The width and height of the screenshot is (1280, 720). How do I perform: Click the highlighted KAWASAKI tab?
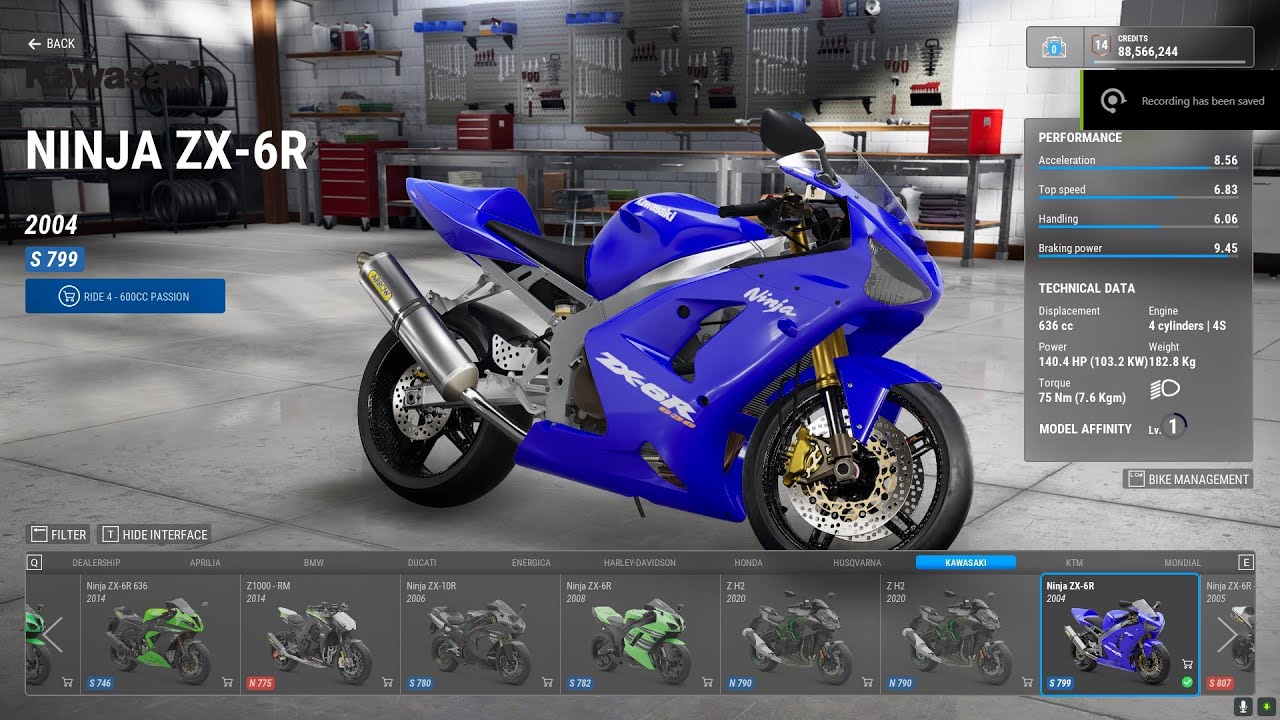[966, 563]
